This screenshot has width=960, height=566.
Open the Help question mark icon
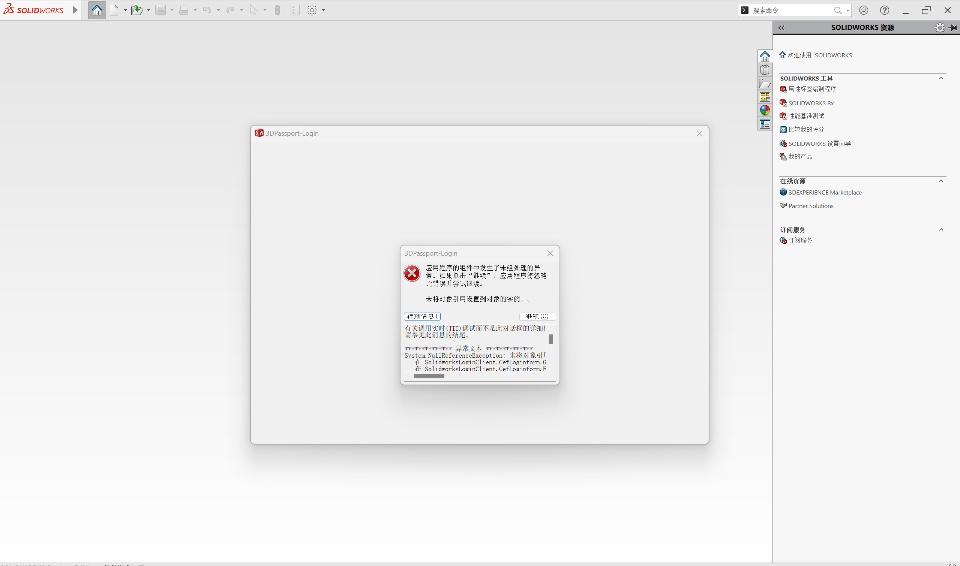pos(885,10)
